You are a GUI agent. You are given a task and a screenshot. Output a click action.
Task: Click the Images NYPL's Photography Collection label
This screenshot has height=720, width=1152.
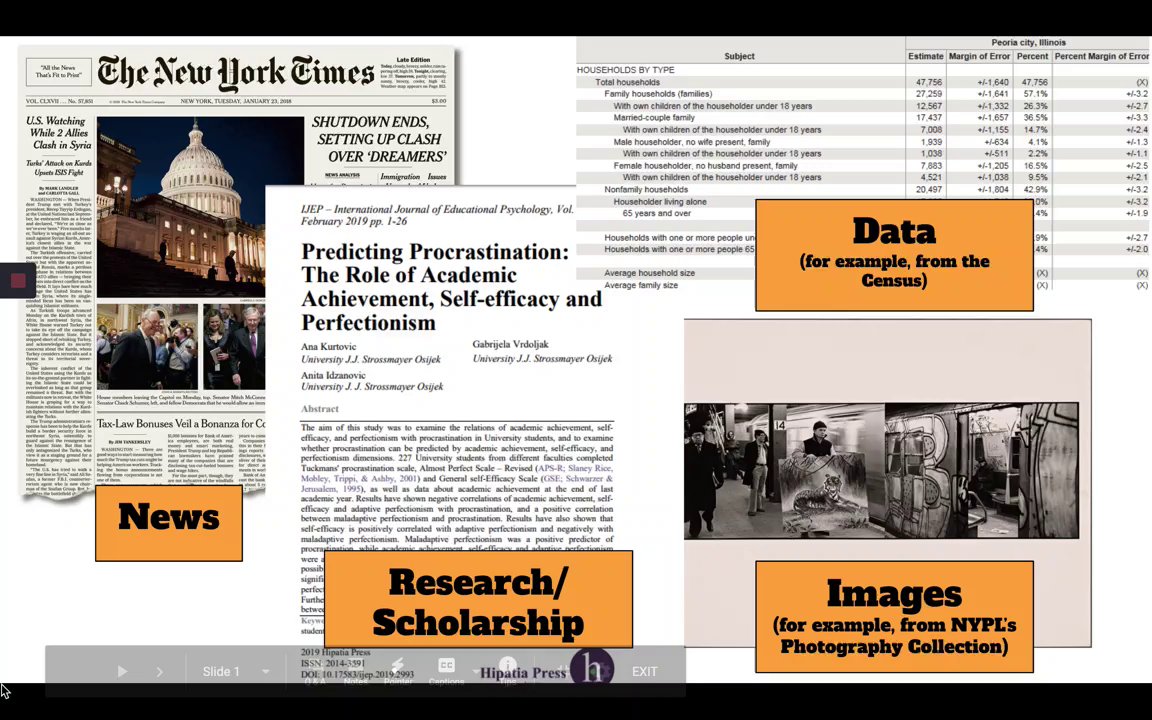tap(894, 616)
